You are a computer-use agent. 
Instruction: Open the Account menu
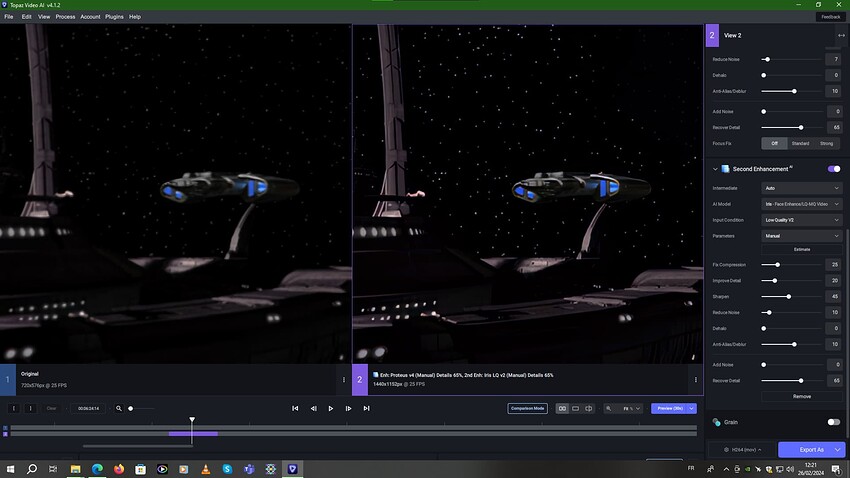click(x=90, y=17)
